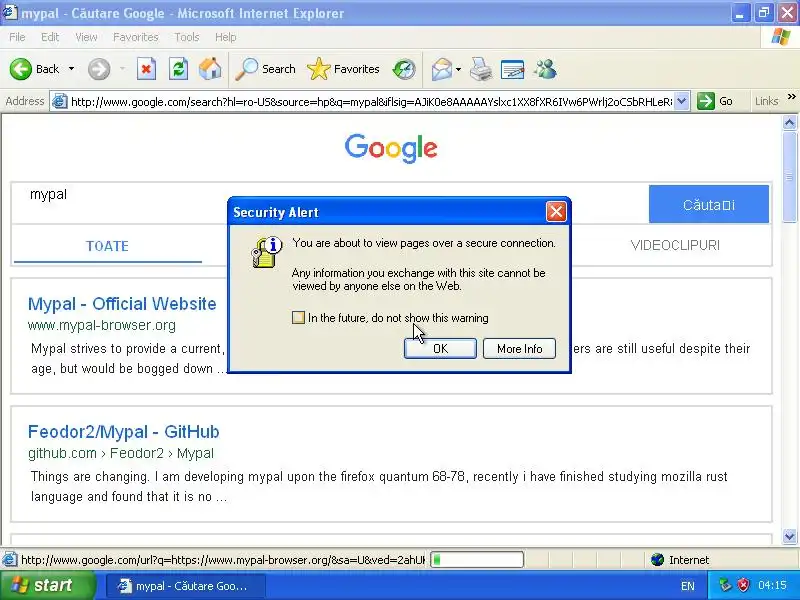This screenshot has width=800, height=600.
Task: Click the Edit page icon
Action: [513, 69]
